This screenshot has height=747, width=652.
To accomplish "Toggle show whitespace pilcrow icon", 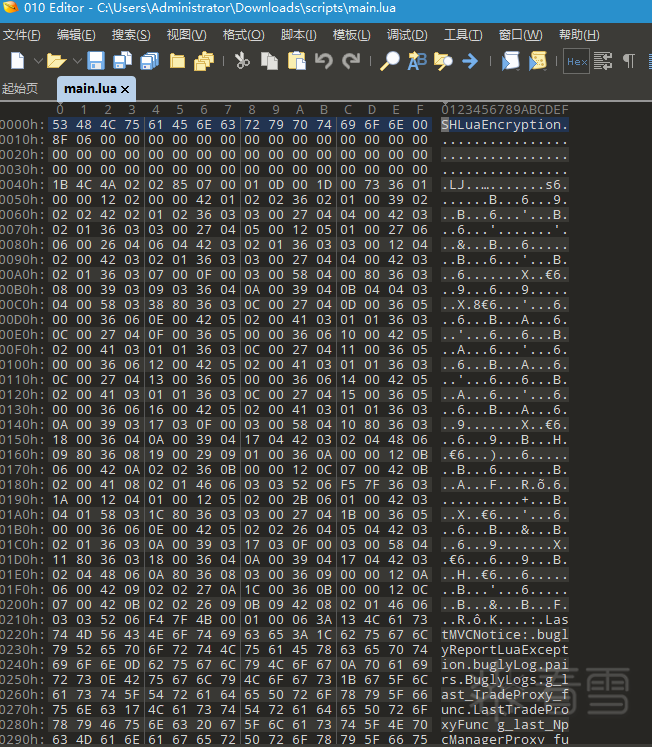I will (629, 61).
